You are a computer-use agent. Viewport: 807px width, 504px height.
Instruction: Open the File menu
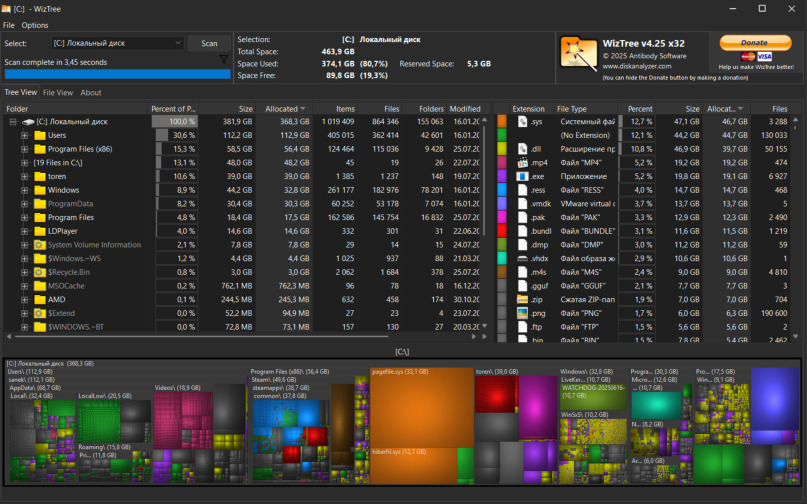(x=9, y=25)
